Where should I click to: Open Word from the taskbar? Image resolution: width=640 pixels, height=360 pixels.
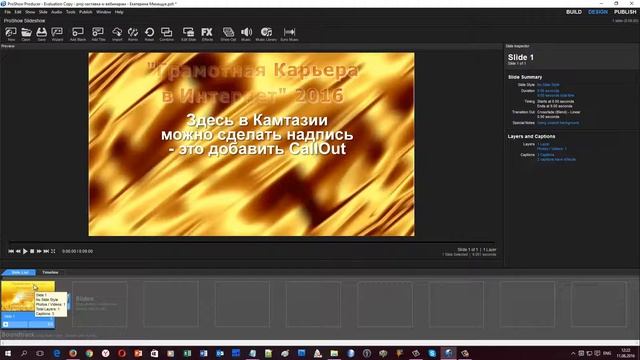204,353
